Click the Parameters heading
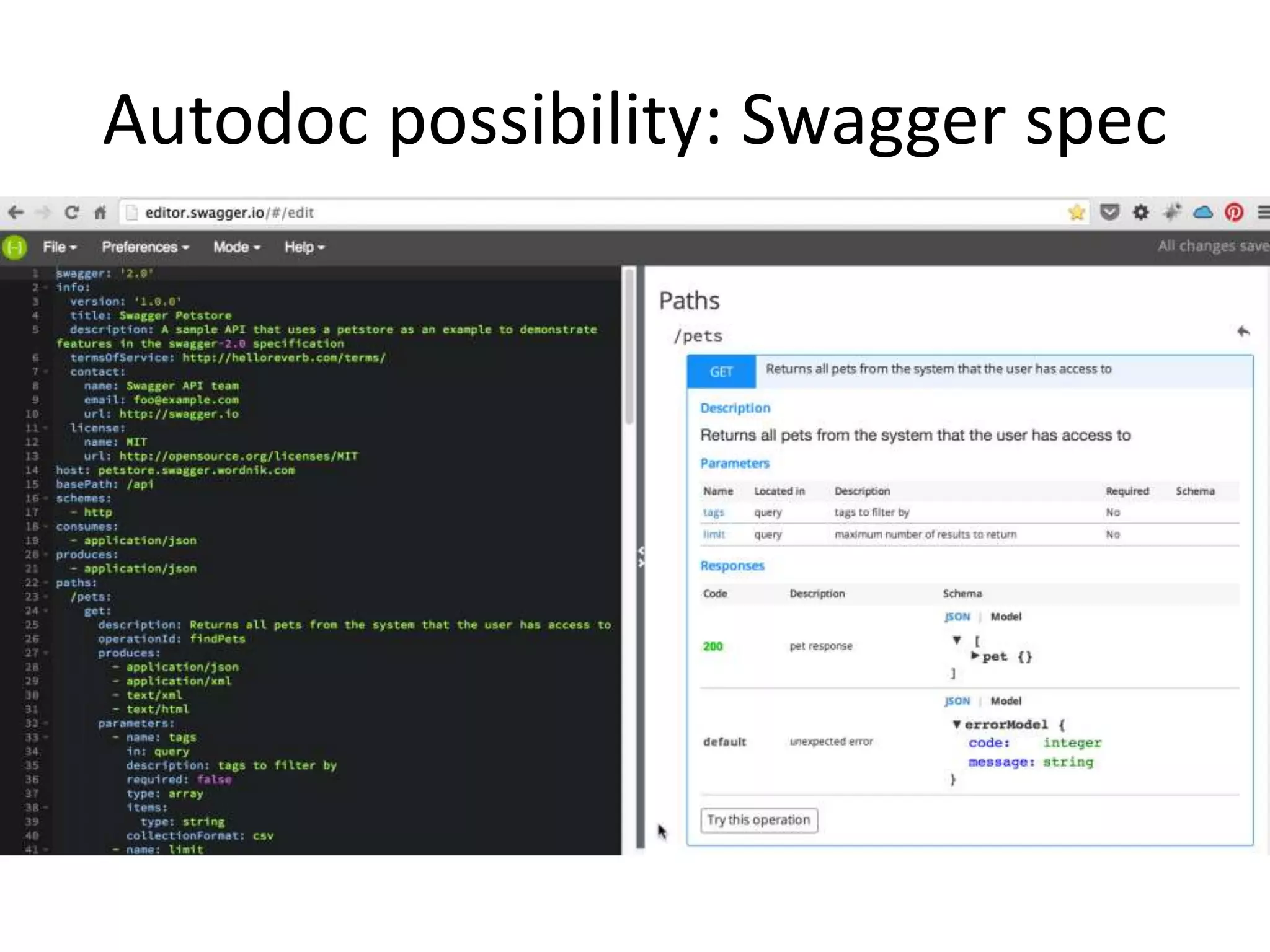Screen dimensions: 1270x952 [735, 463]
